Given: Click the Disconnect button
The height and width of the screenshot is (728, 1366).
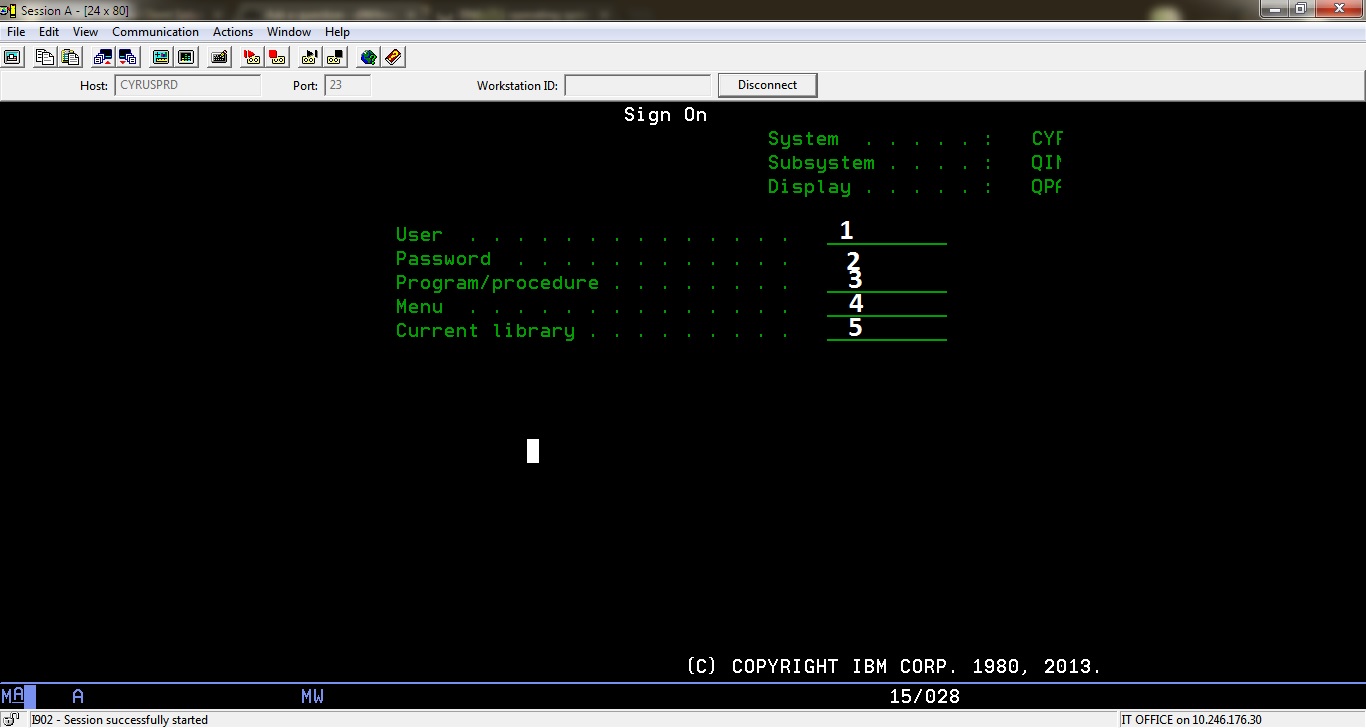Looking at the screenshot, I should tap(766, 84).
